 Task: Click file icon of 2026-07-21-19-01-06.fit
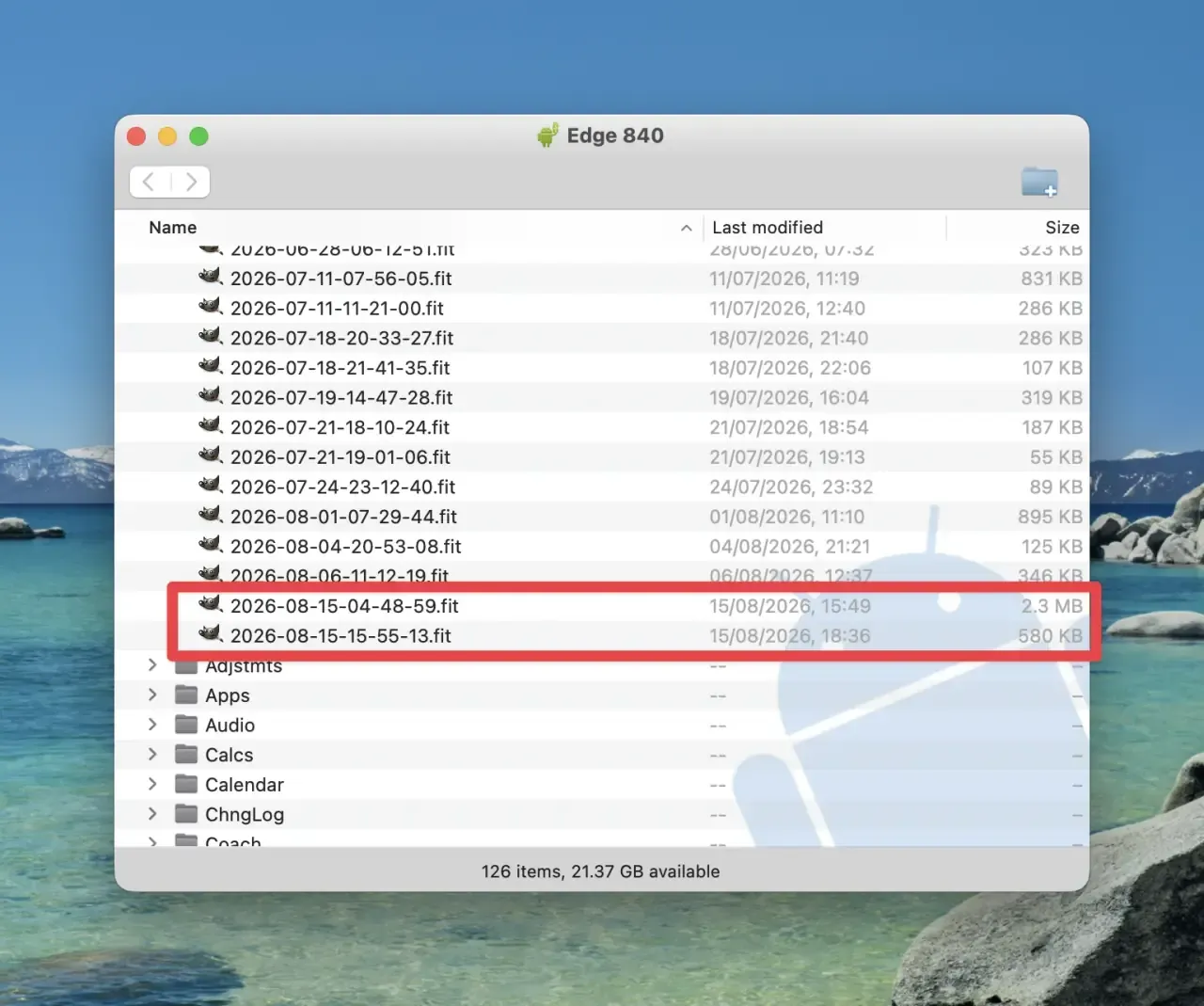click(211, 455)
